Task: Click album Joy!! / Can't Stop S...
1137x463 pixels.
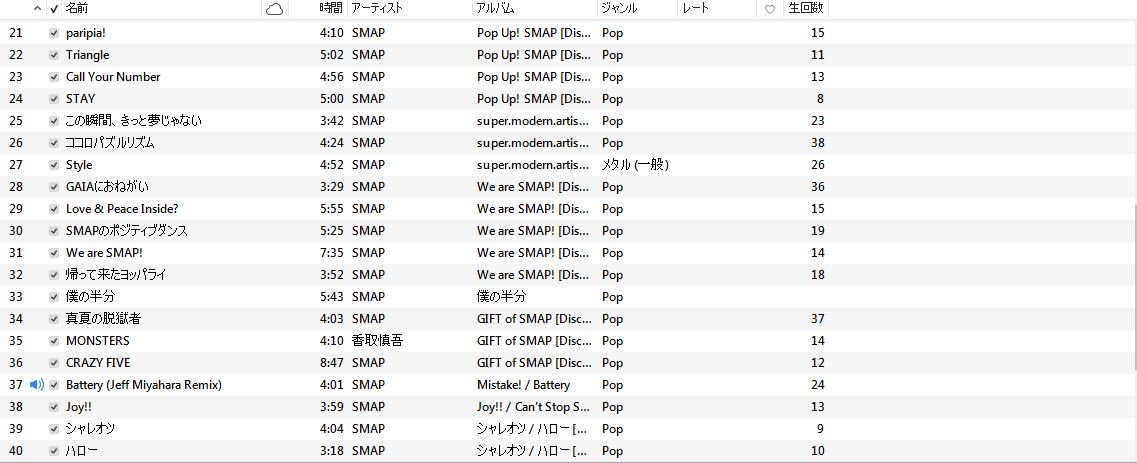Action: click(x=534, y=407)
